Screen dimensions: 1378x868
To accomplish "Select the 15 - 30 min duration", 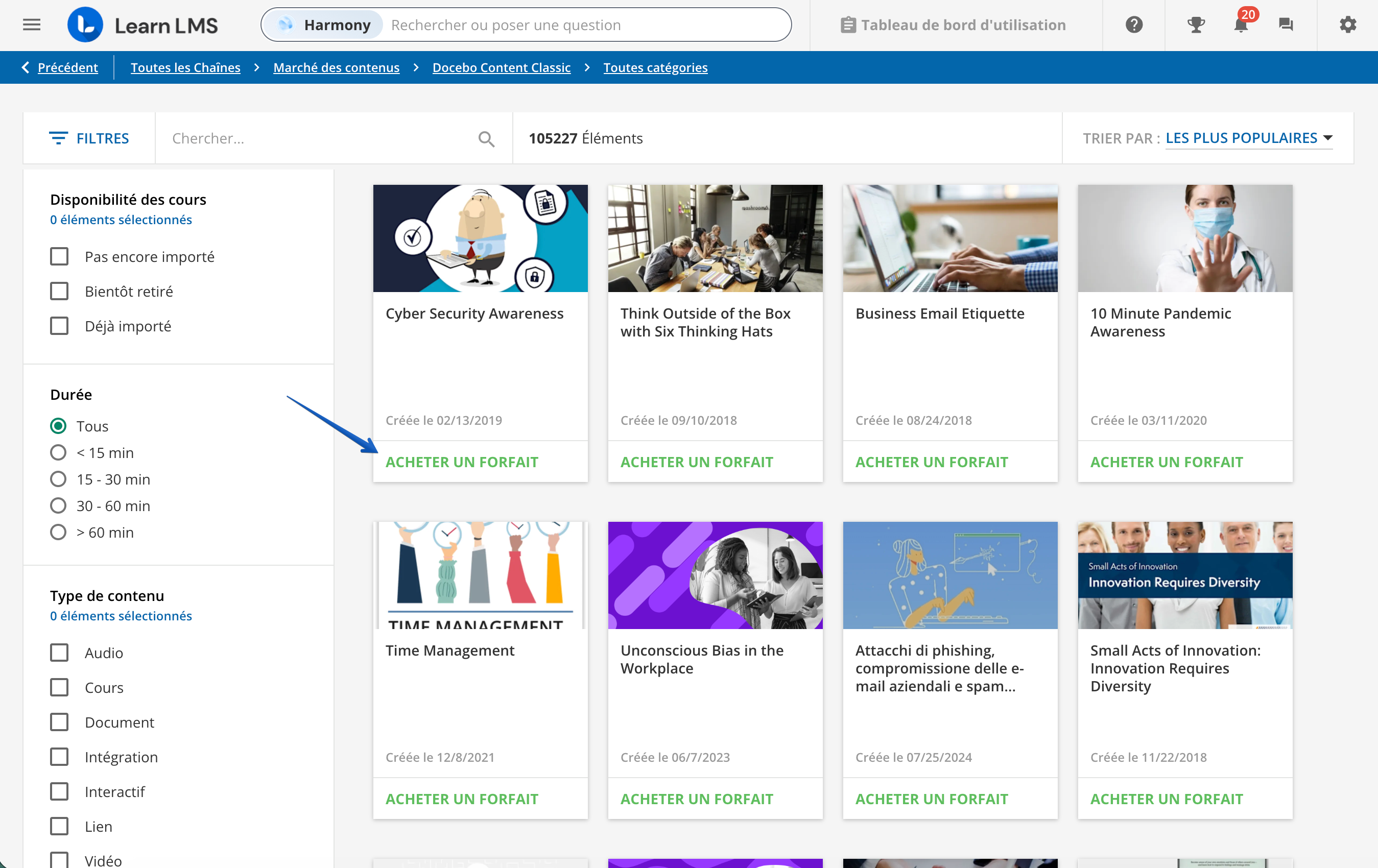I will [58, 479].
